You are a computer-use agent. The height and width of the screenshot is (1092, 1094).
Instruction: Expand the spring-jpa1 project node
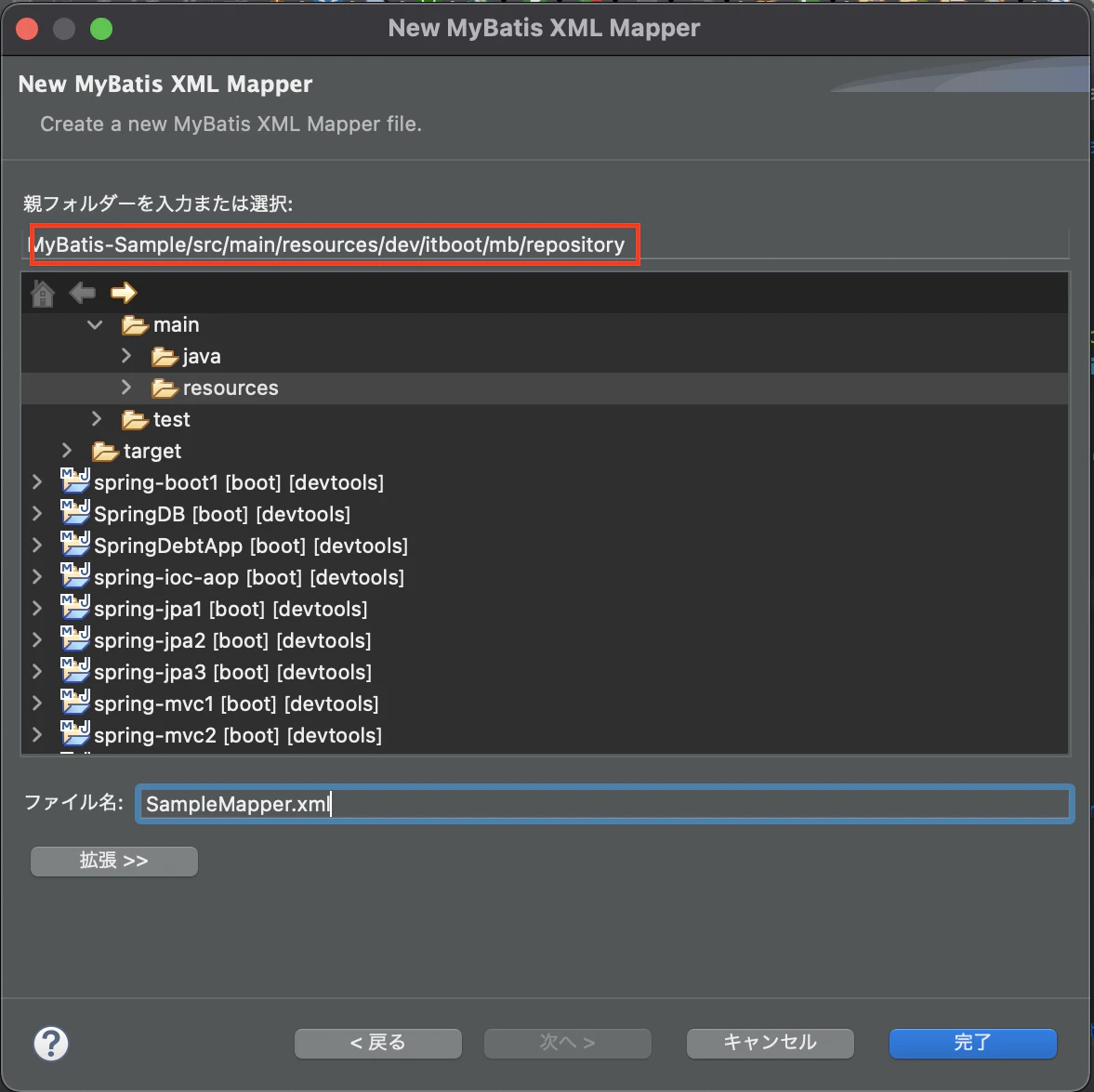click(x=37, y=609)
